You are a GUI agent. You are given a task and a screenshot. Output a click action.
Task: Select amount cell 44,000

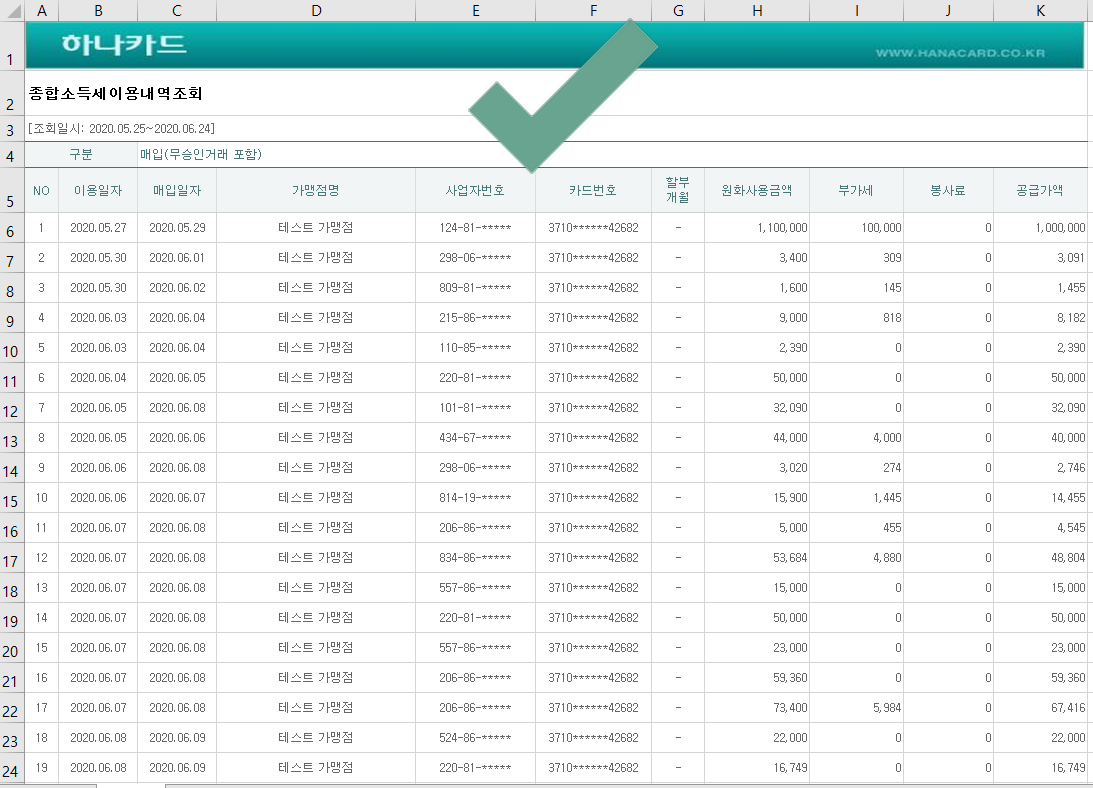[x=756, y=438]
